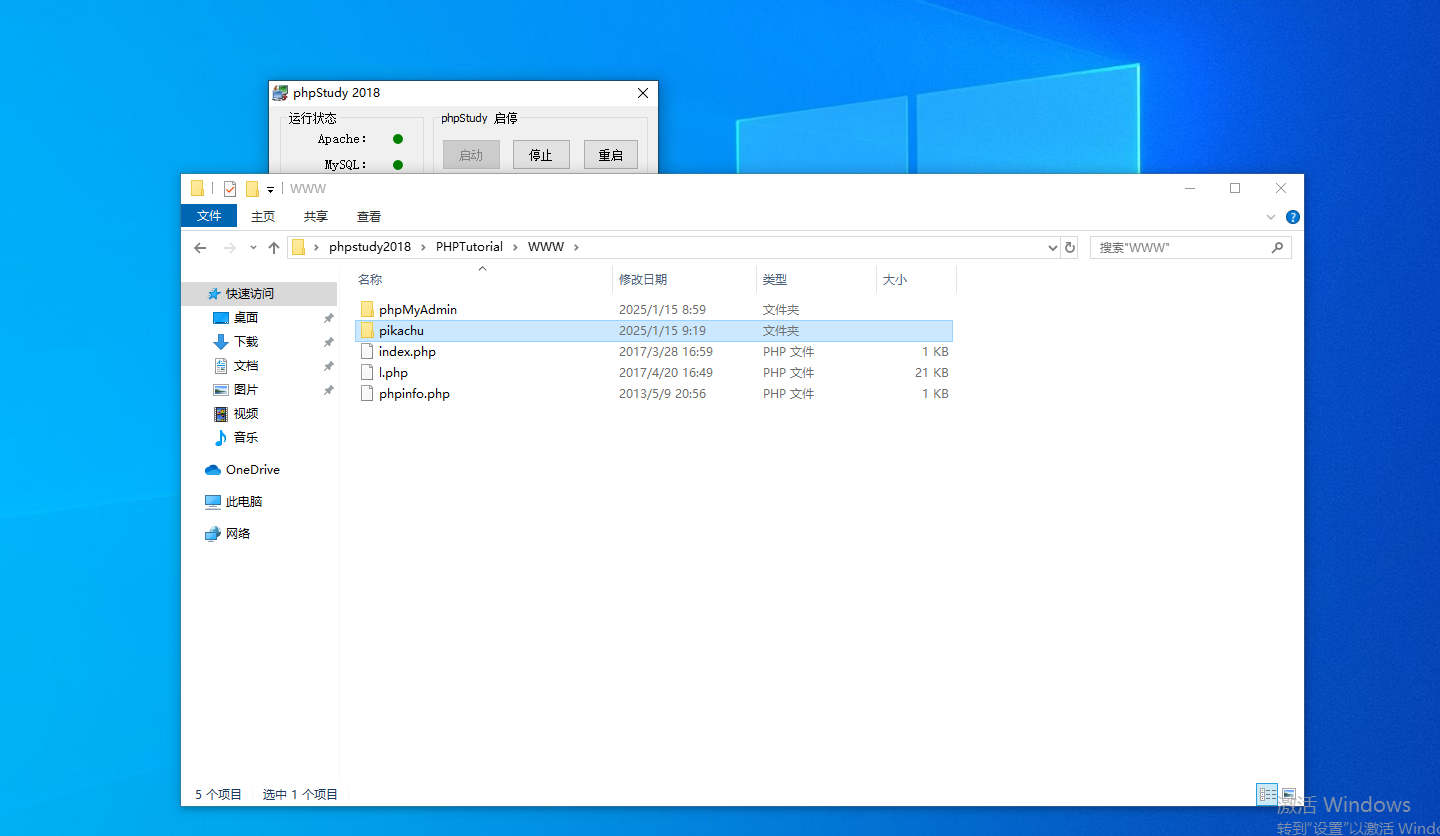1440x836 pixels.
Task: Click l.php size 21 KB
Action: click(932, 372)
